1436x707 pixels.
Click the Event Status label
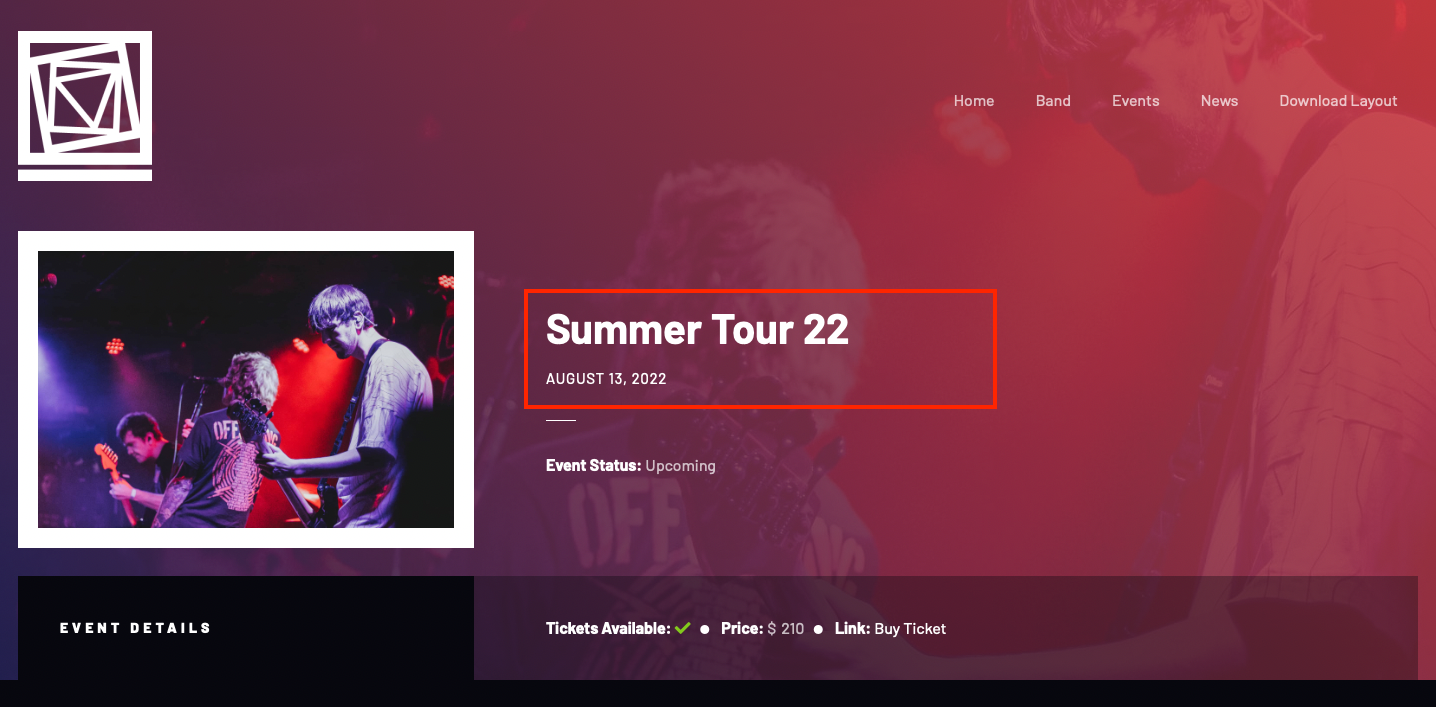click(x=593, y=466)
